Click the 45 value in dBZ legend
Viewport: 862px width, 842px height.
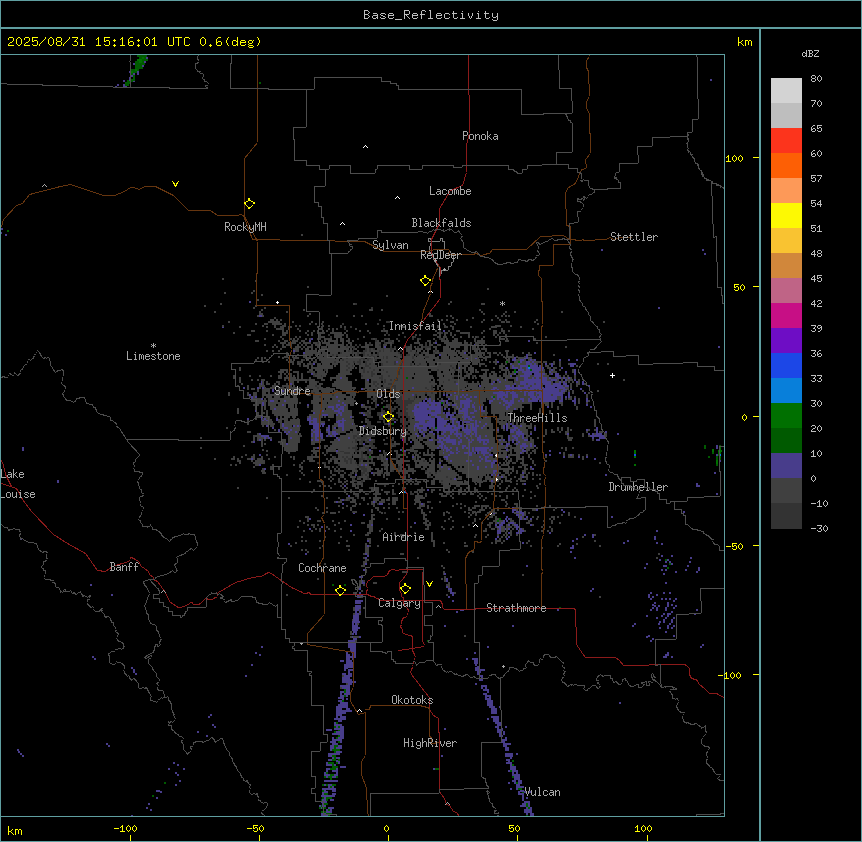(x=816, y=279)
